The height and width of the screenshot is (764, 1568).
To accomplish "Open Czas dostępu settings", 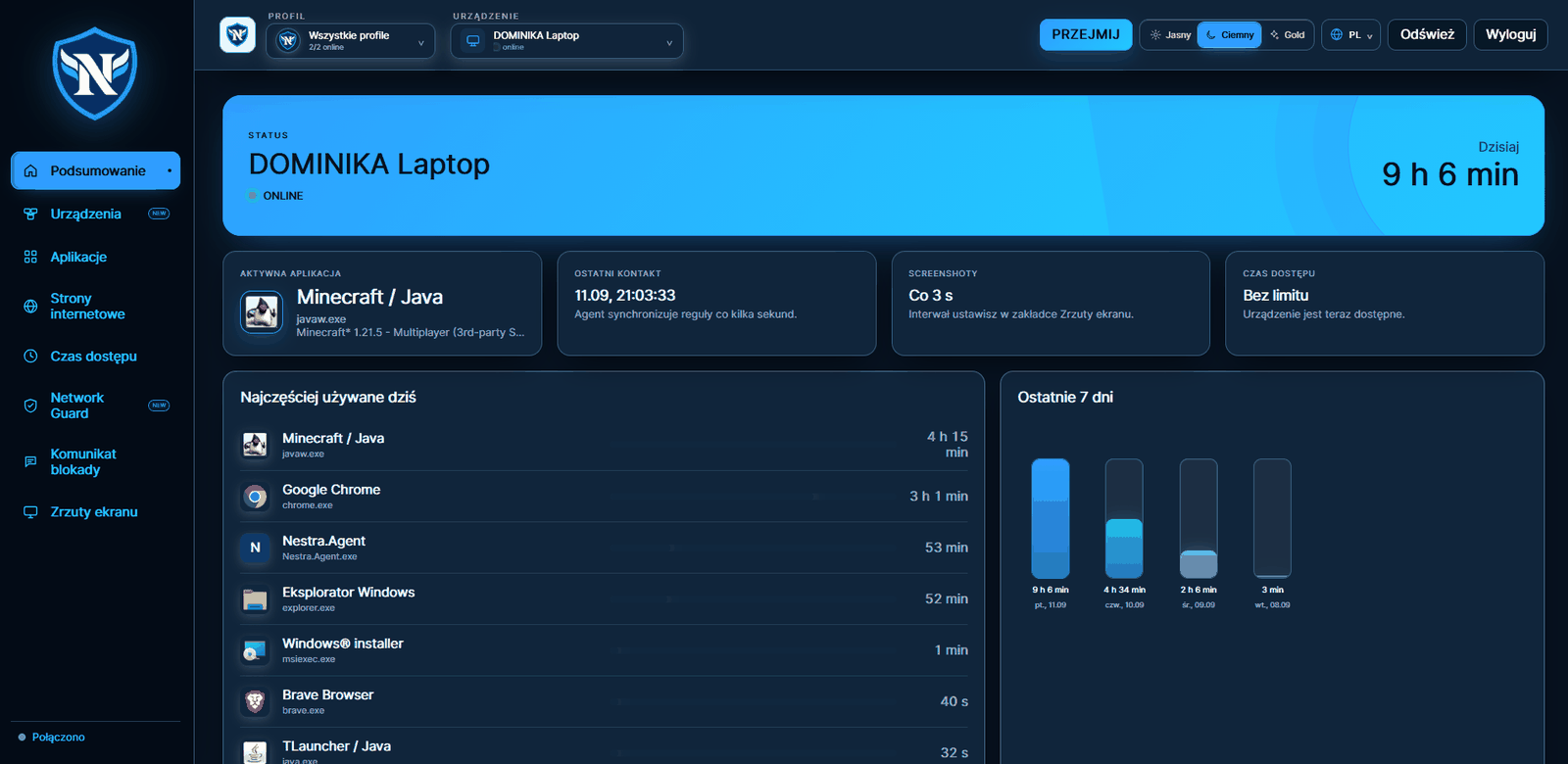I will (95, 357).
